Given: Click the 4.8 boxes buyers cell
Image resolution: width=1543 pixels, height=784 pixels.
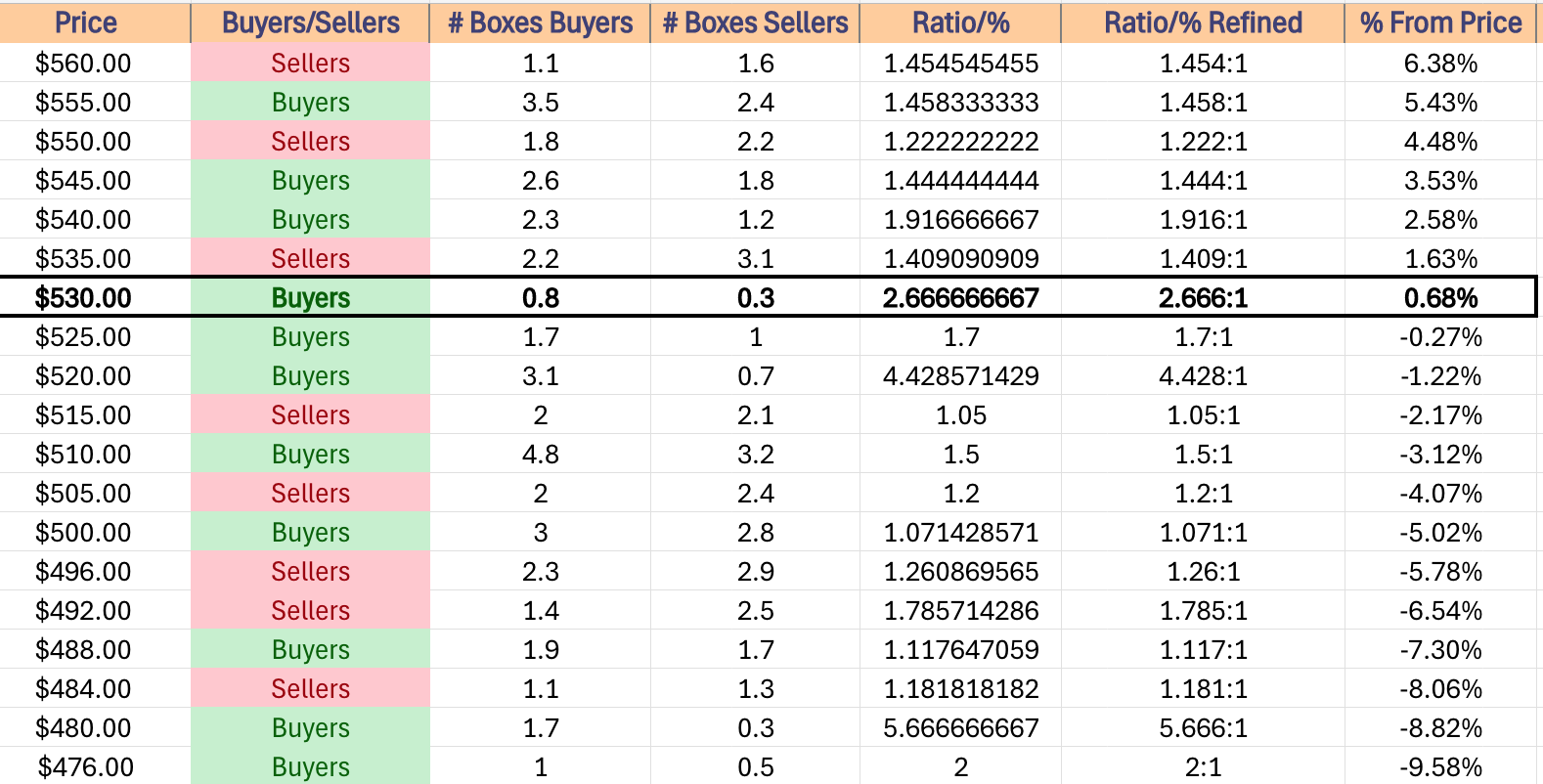Looking at the screenshot, I should (x=540, y=454).
